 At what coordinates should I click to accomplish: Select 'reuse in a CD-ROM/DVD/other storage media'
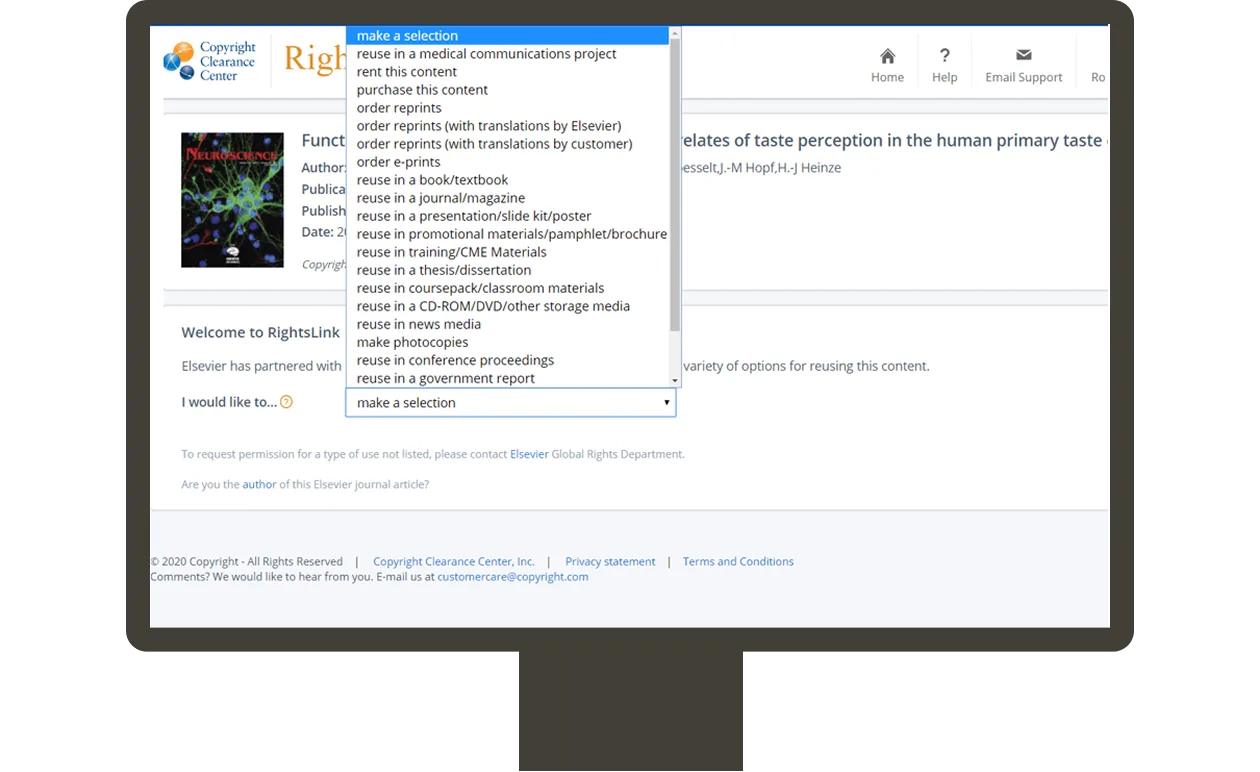pyautogui.click(x=507, y=306)
